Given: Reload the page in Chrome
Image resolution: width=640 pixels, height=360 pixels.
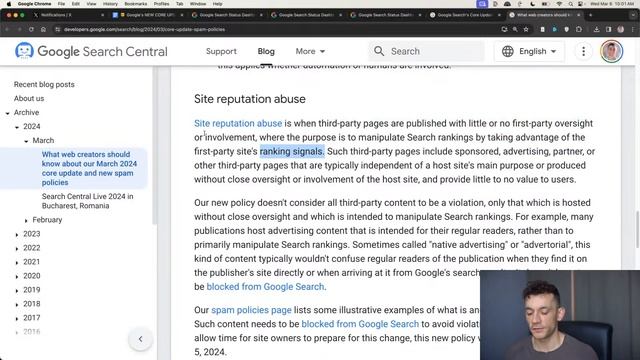Looking at the screenshot, I should coord(31,29).
